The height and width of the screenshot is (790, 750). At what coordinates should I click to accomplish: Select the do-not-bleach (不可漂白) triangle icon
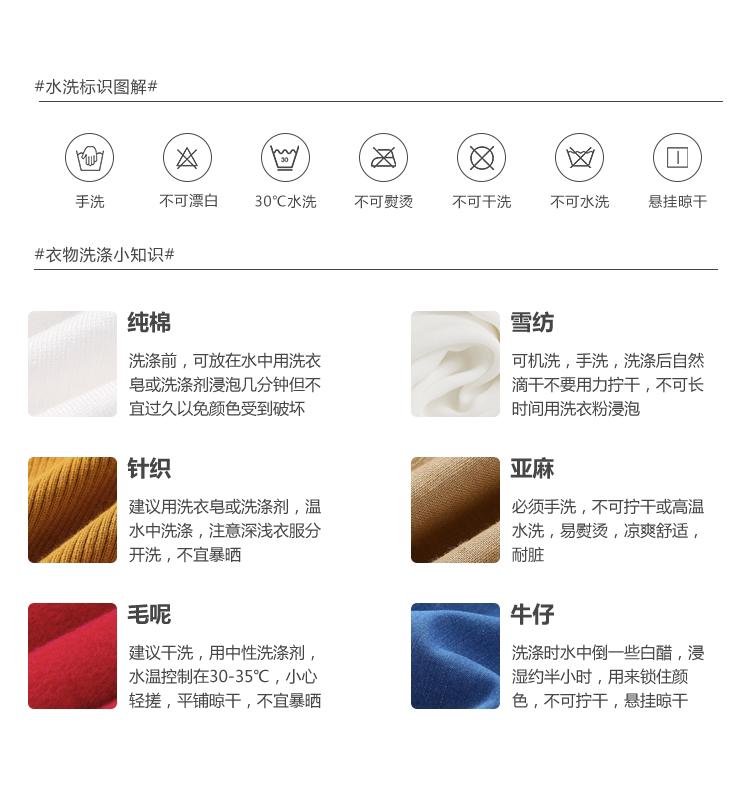point(187,158)
